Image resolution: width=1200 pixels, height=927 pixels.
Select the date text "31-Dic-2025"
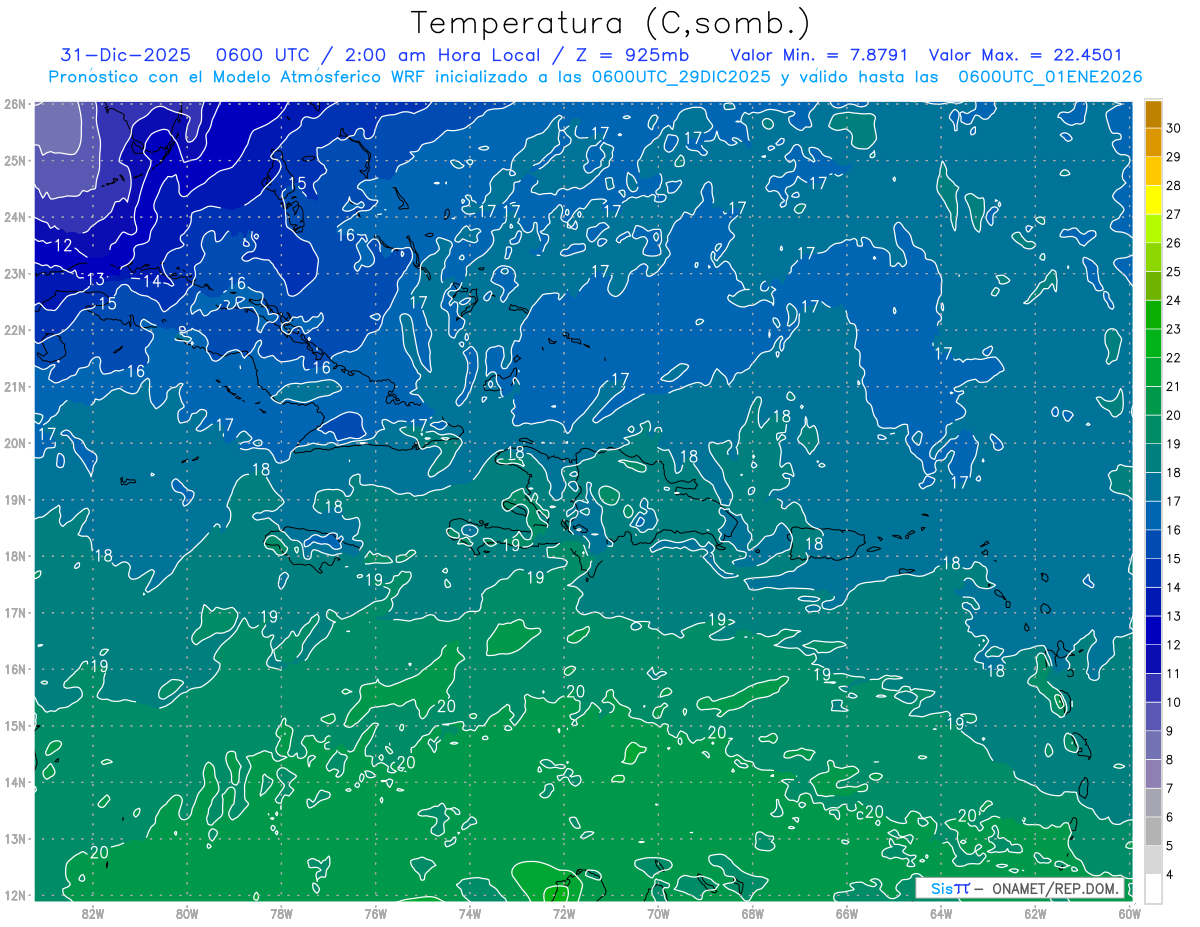coord(125,55)
